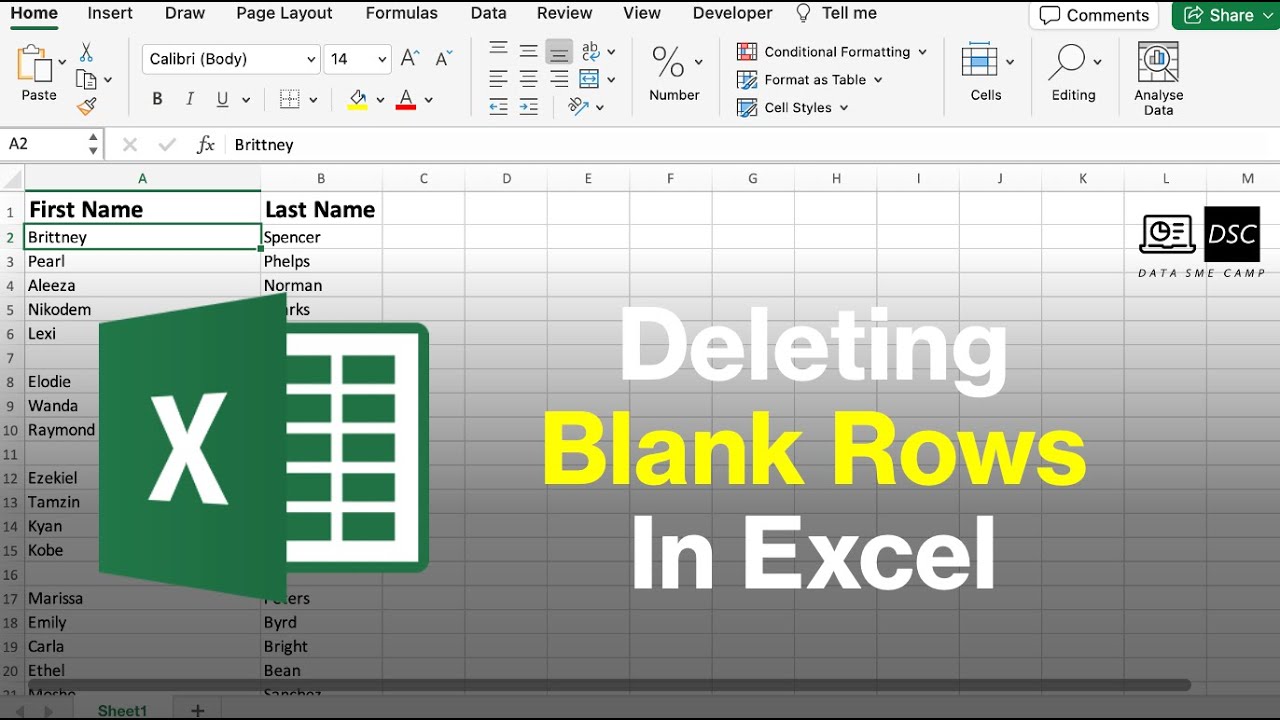Enable middle vertical alignment
Viewport: 1280px width, 720px height.
coord(529,50)
